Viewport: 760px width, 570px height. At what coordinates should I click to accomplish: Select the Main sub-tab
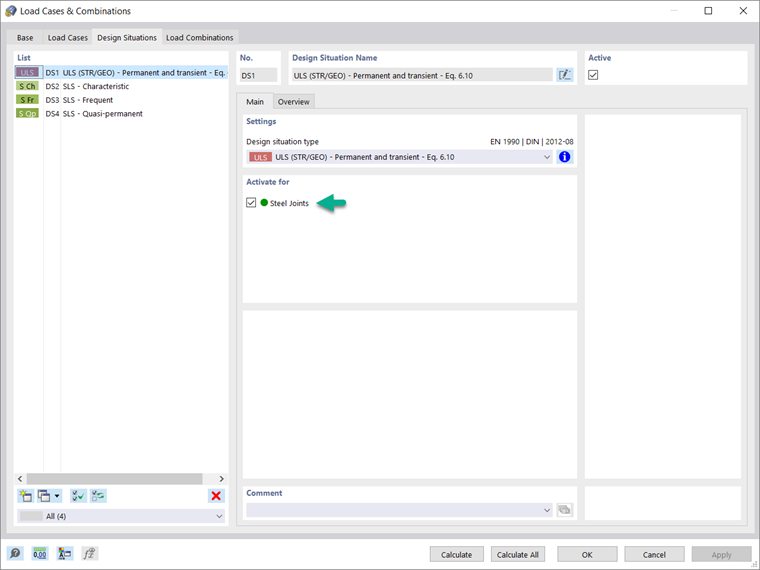coord(255,101)
